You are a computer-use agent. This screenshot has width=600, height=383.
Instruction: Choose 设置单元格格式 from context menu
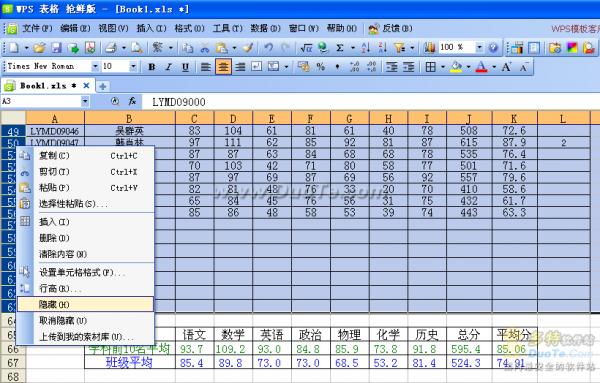(85, 272)
